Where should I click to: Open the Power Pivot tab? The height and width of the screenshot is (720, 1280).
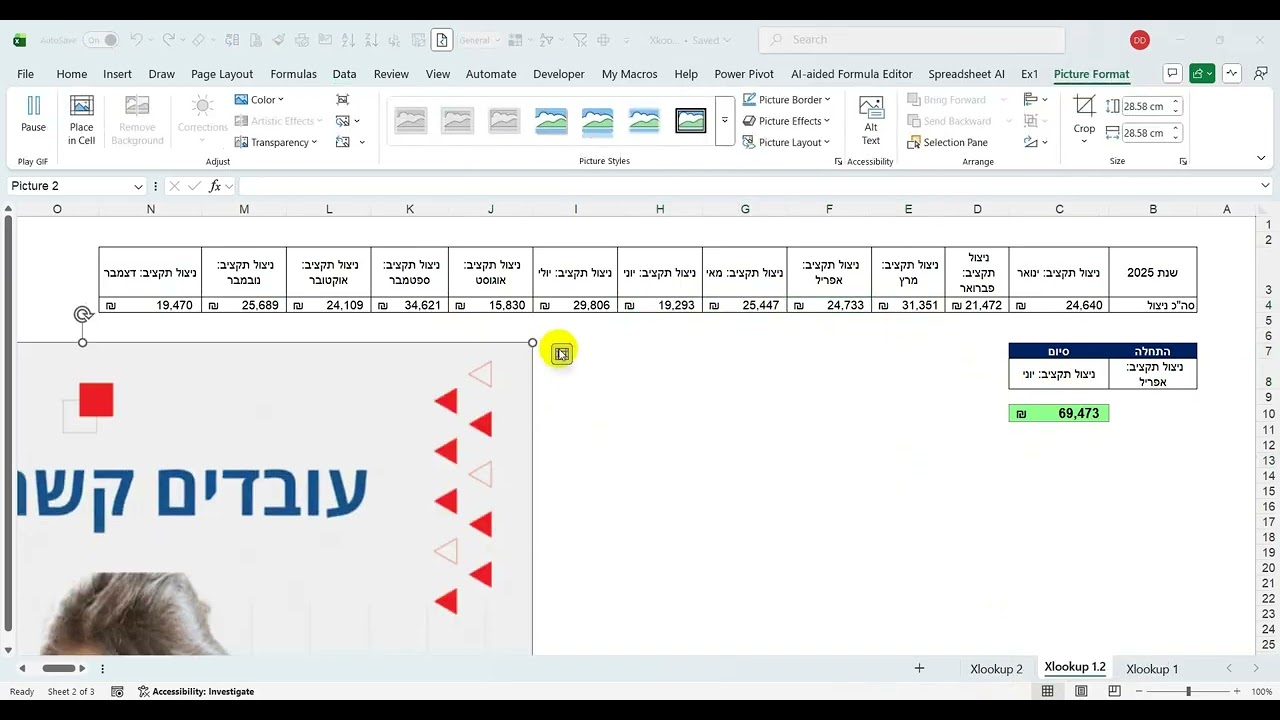744,74
